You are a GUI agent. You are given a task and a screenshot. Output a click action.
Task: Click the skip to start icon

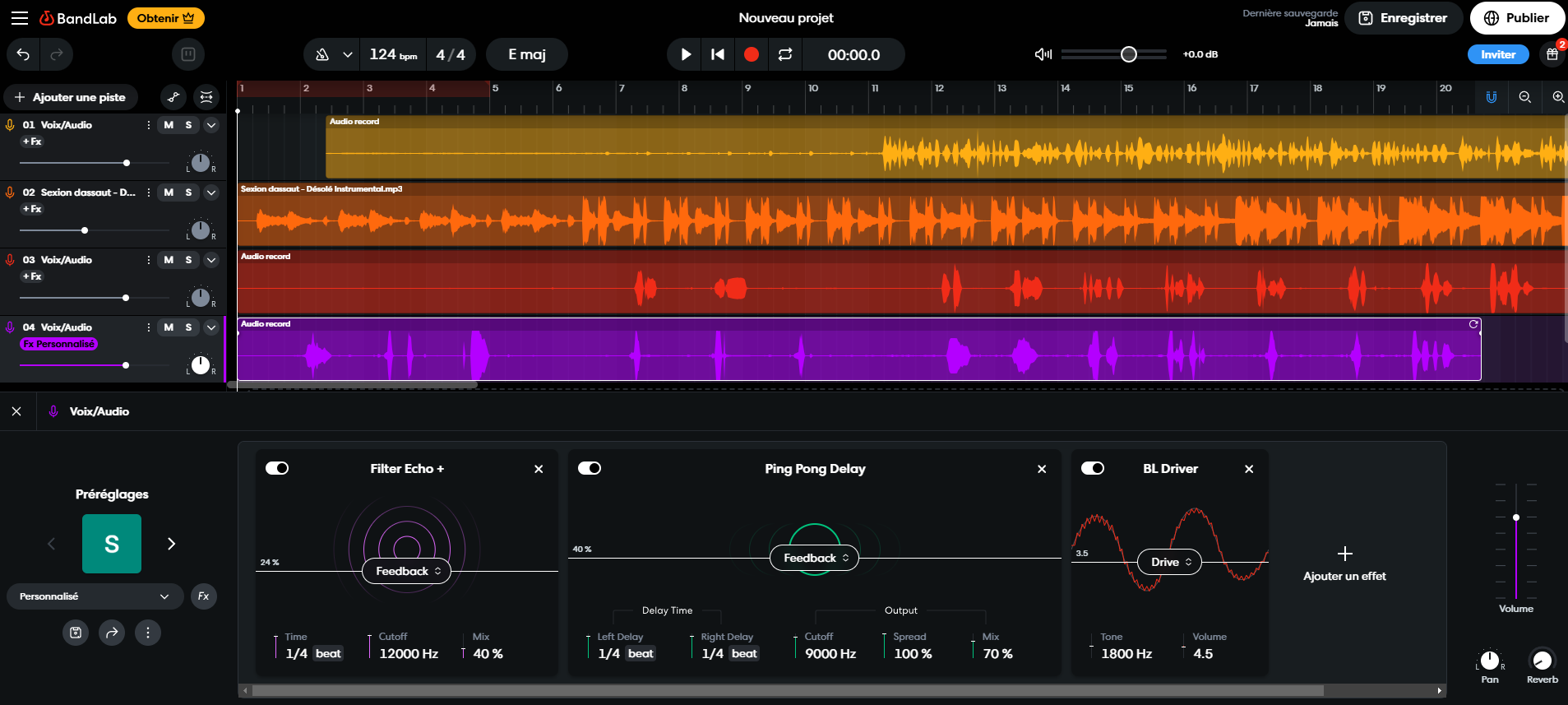click(718, 54)
